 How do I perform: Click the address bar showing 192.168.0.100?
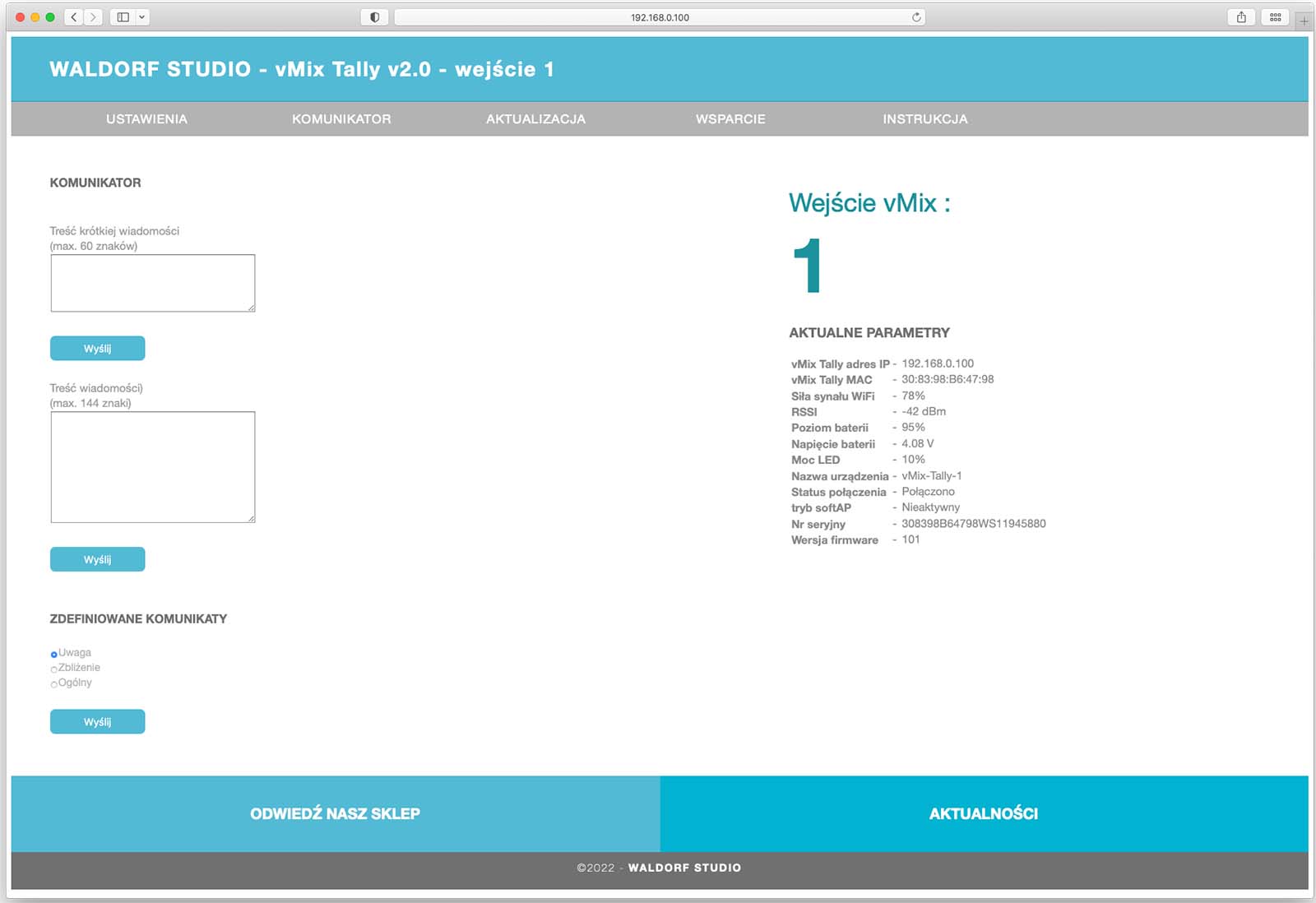point(660,17)
